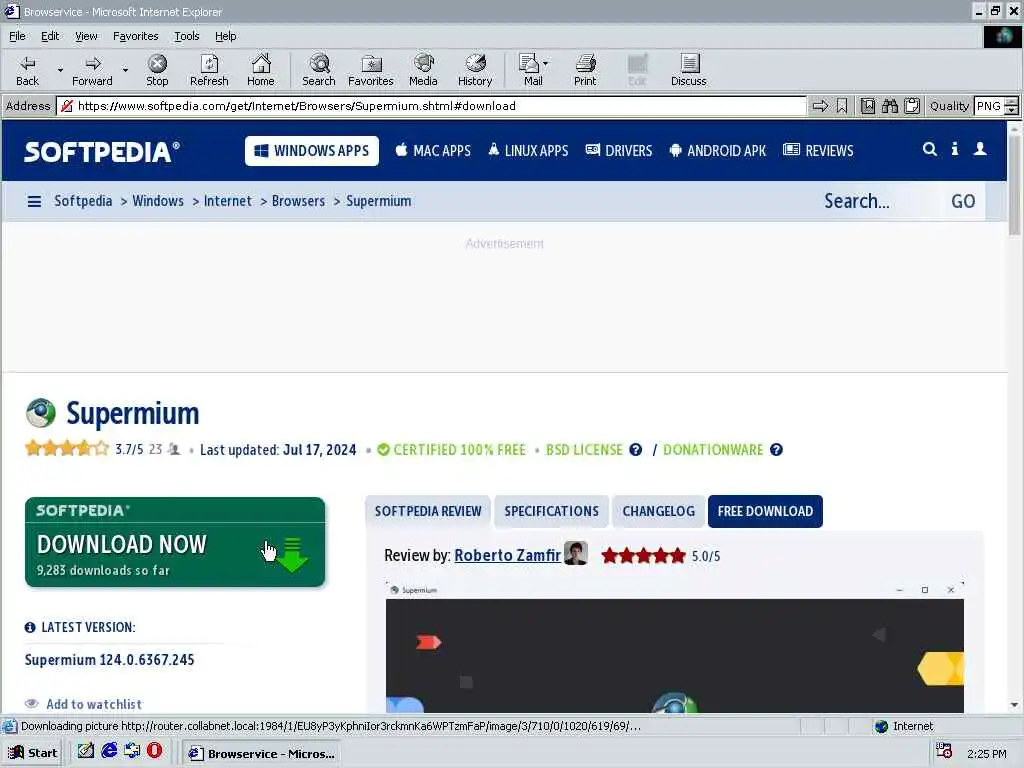Click the Download Now green button

tap(175, 542)
